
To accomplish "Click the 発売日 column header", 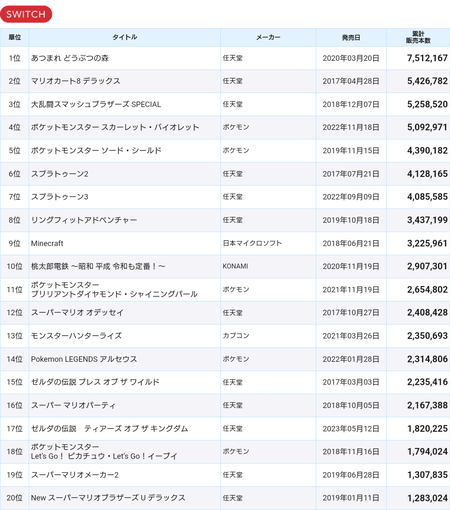I will (351, 37).
